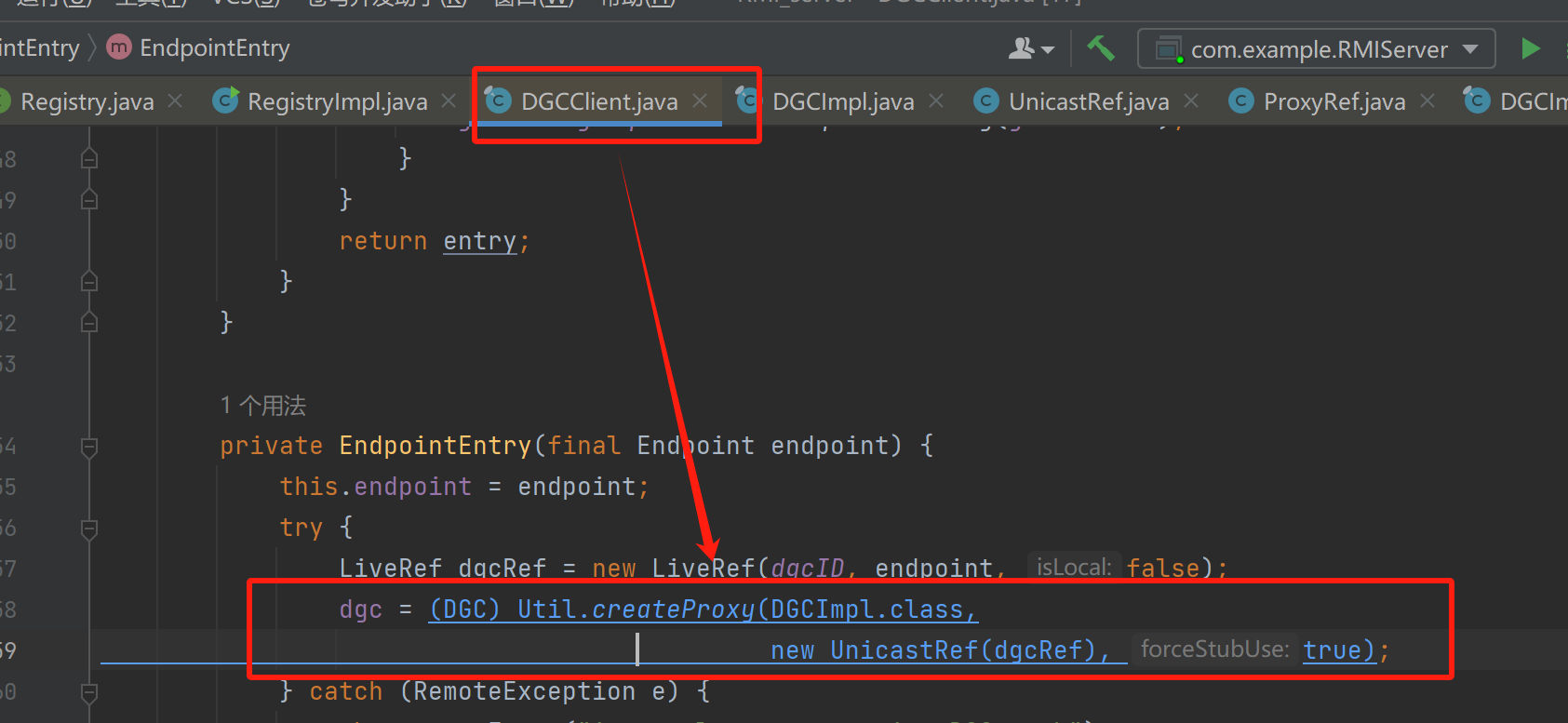The image size is (1568, 723).
Task: Select the ProxyRef.java tab
Action: tap(1333, 101)
